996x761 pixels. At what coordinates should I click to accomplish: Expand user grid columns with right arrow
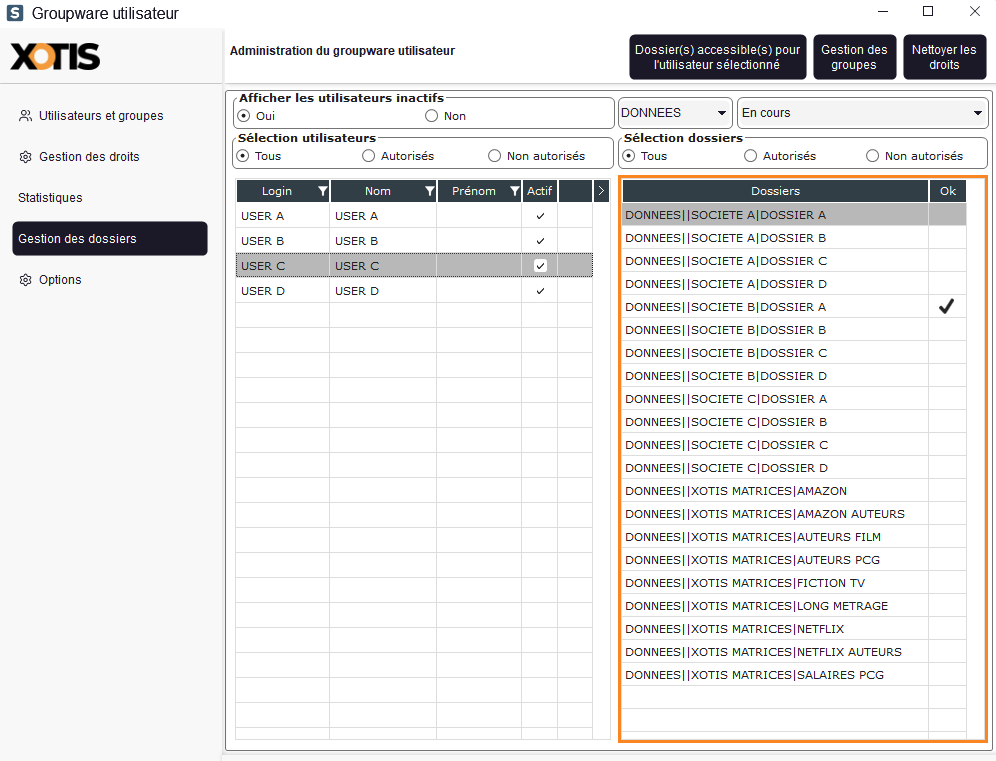pos(601,191)
